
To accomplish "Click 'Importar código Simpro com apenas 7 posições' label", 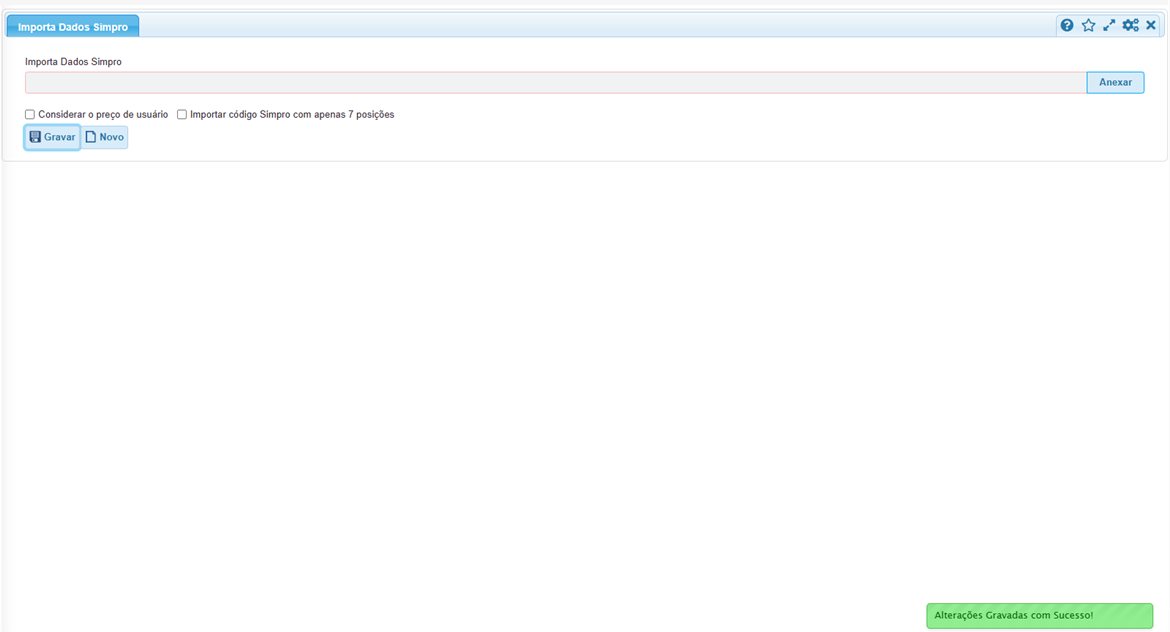I will pyautogui.click(x=292, y=115).
